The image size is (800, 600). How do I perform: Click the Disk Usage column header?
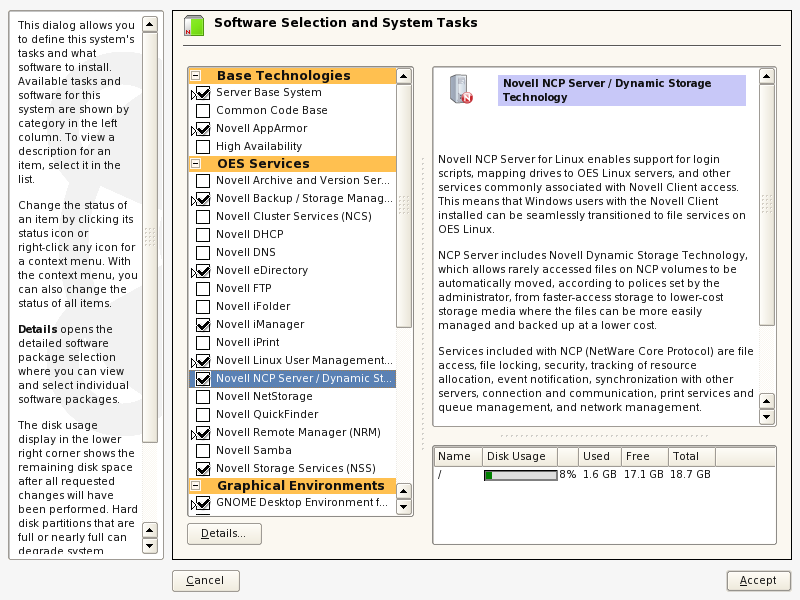tap(515, 457)
